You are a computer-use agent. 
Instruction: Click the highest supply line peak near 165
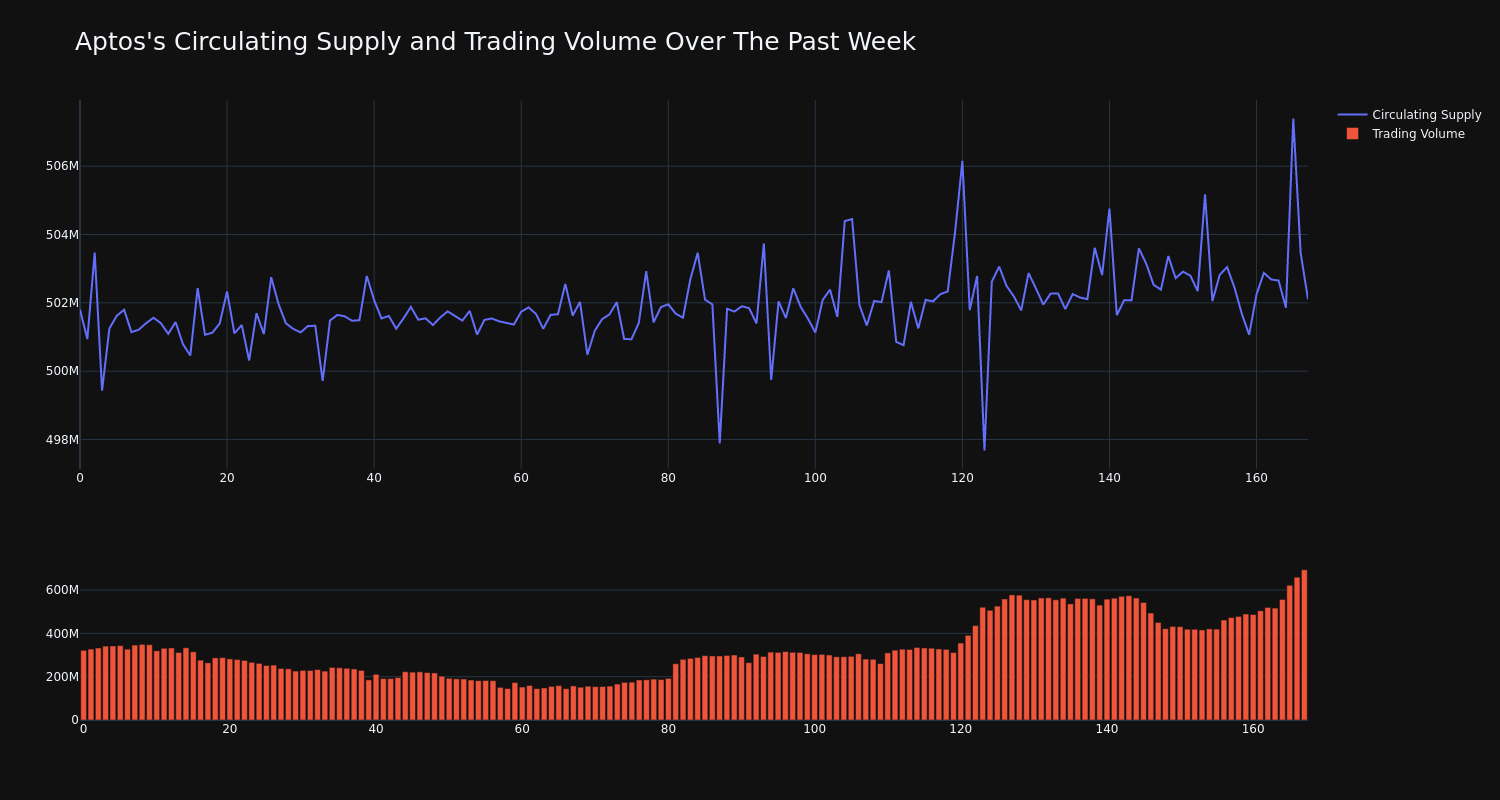[1293, 120]
